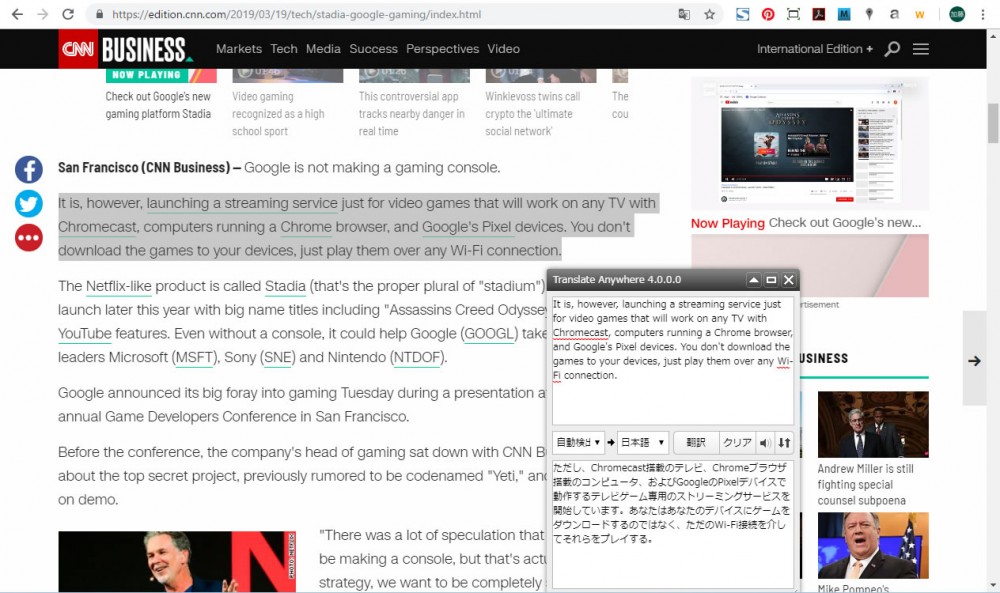
Task: Open the Chromecast link in article
Action: coord(98,227)
